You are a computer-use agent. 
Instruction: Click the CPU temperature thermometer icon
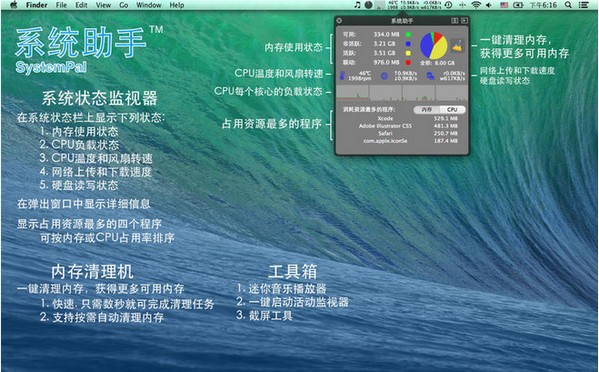342,76
